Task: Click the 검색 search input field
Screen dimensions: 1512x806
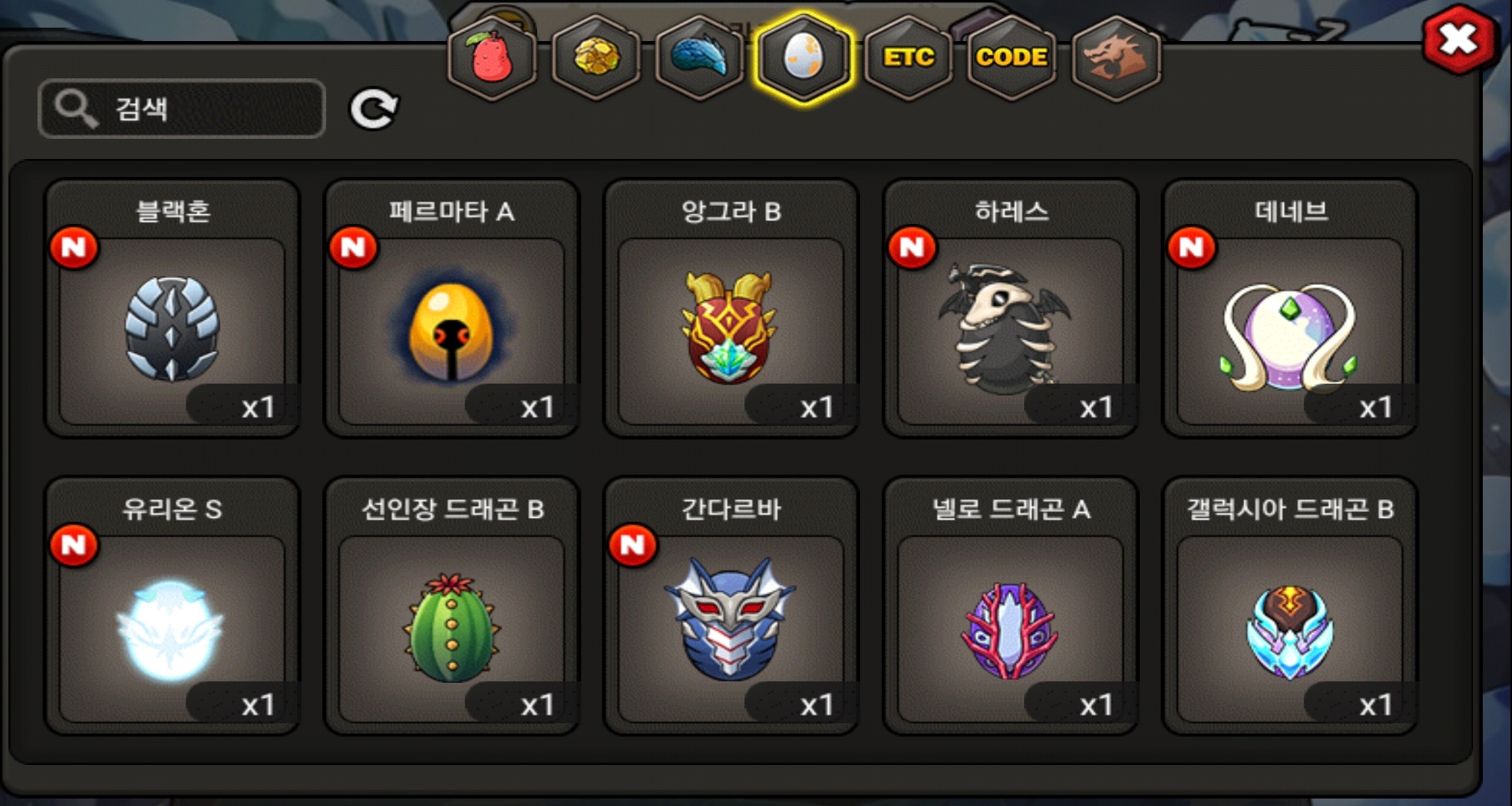Action: pyautogui.click(x=181, y=109)
